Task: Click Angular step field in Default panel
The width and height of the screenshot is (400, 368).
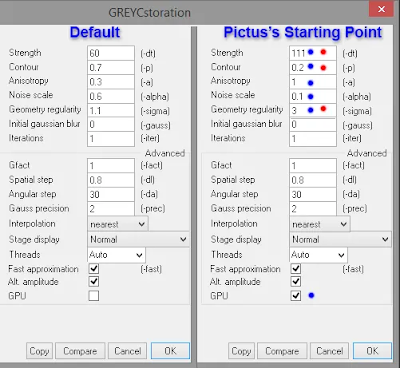Action: (111, 194)
